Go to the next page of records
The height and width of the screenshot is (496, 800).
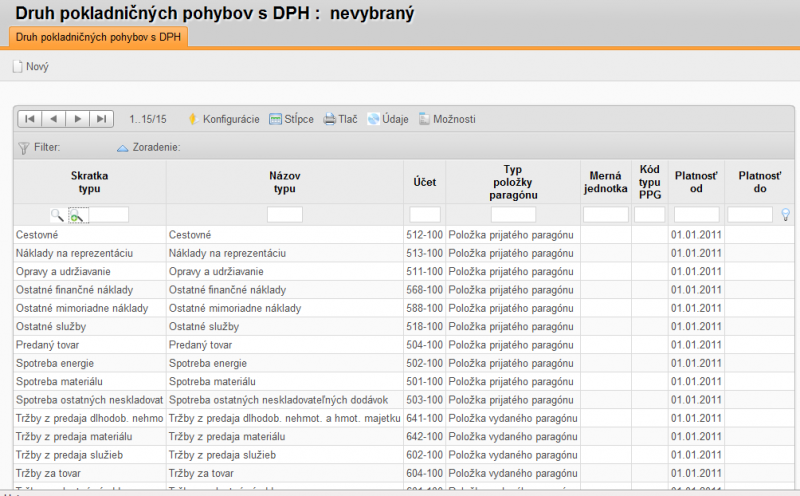77,119
